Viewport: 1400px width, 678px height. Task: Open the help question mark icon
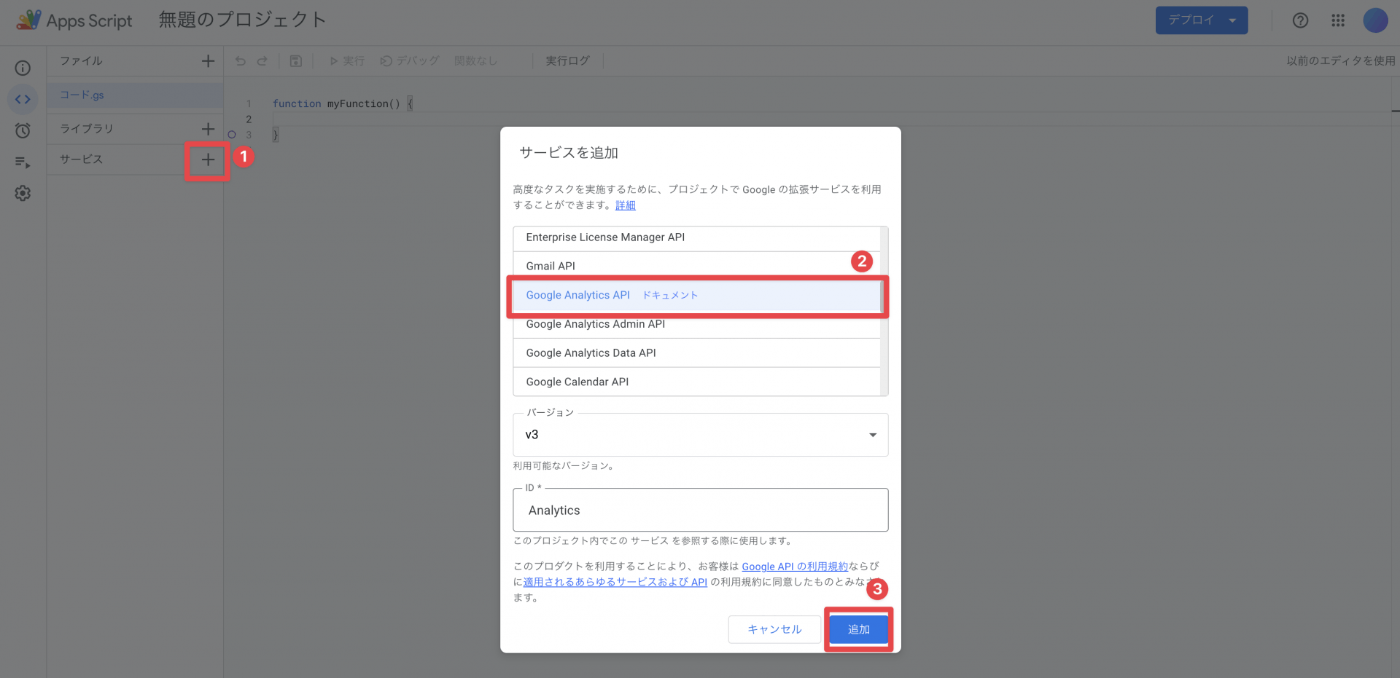(1300, 20)
